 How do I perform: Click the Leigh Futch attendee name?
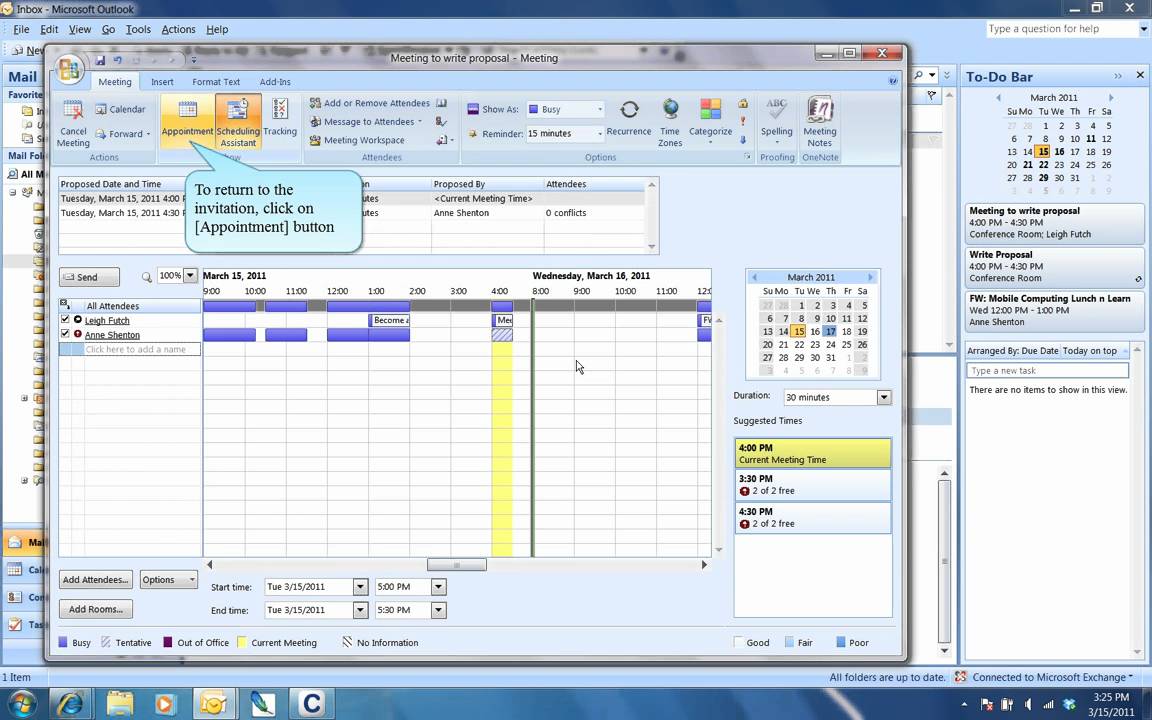tap(107, 320)
